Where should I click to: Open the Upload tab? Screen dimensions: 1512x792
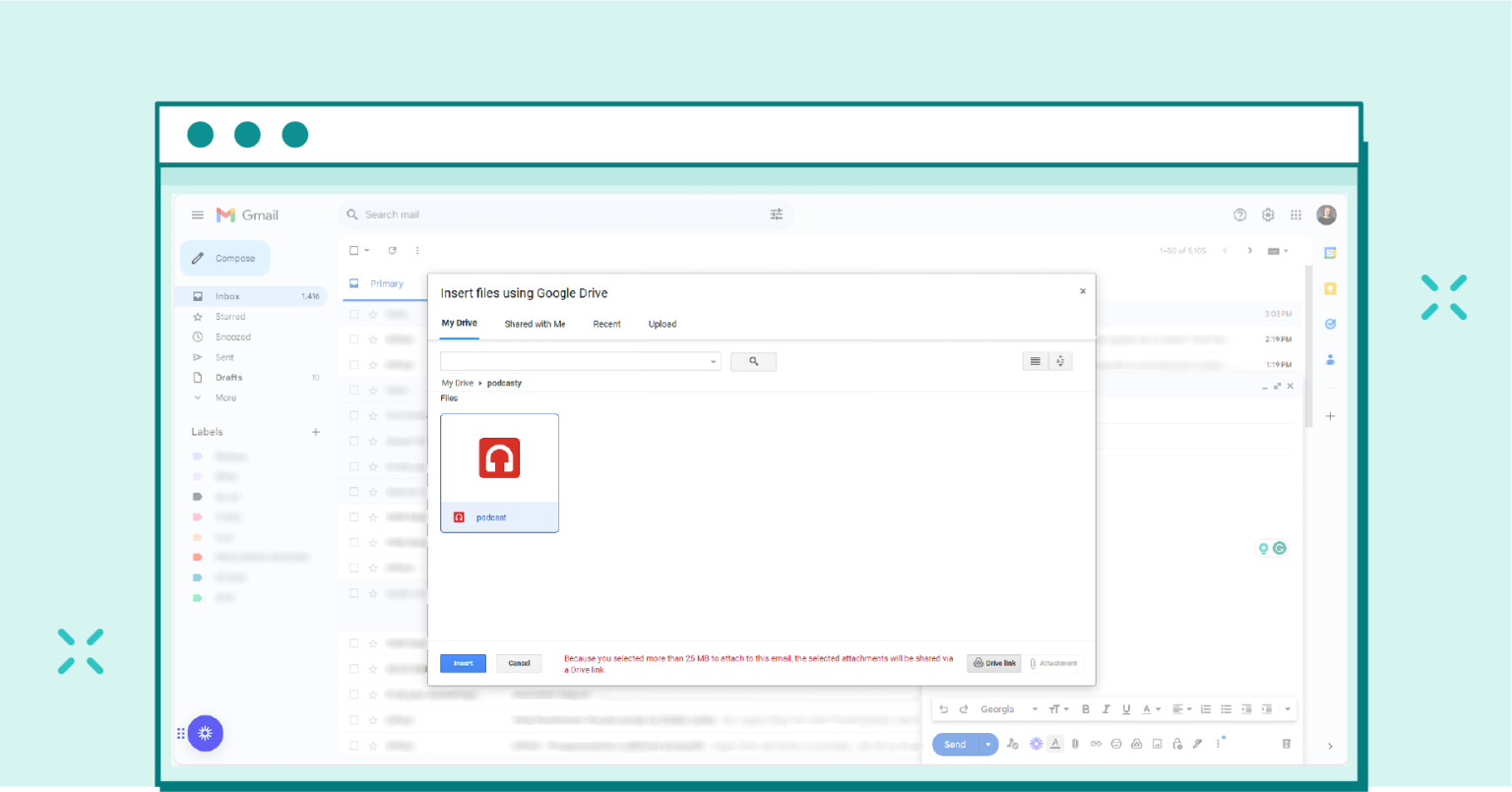click(x=661, y=324)
